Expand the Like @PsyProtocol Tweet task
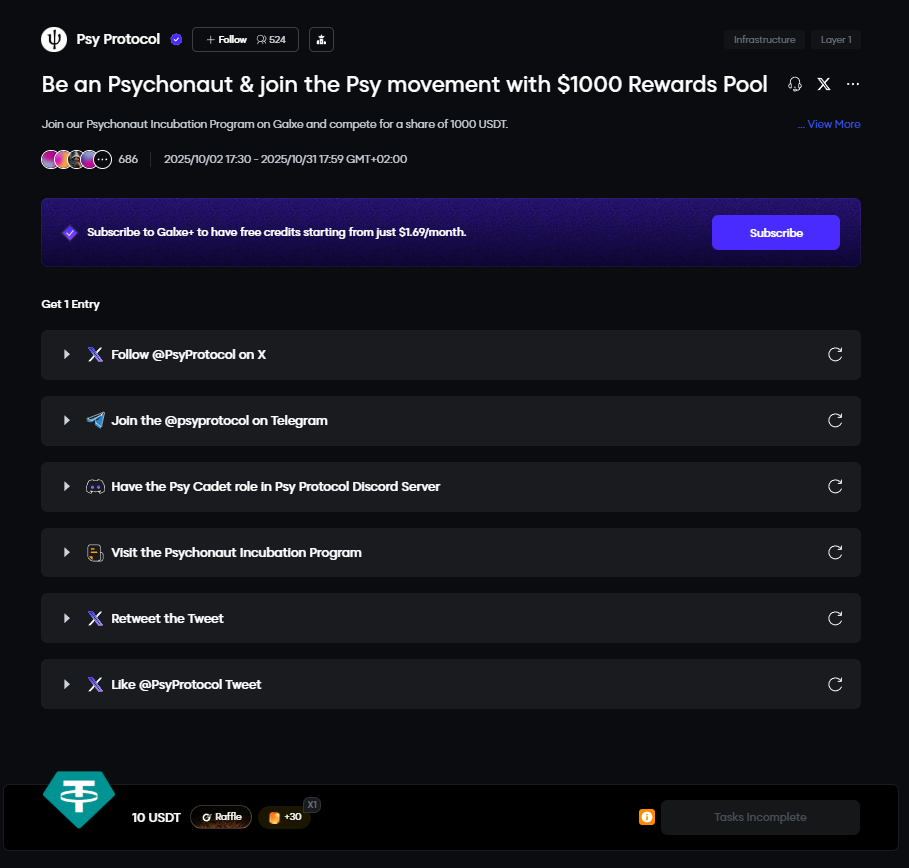The height and width of the screenshot is (868, 909). tap(67, 685)
